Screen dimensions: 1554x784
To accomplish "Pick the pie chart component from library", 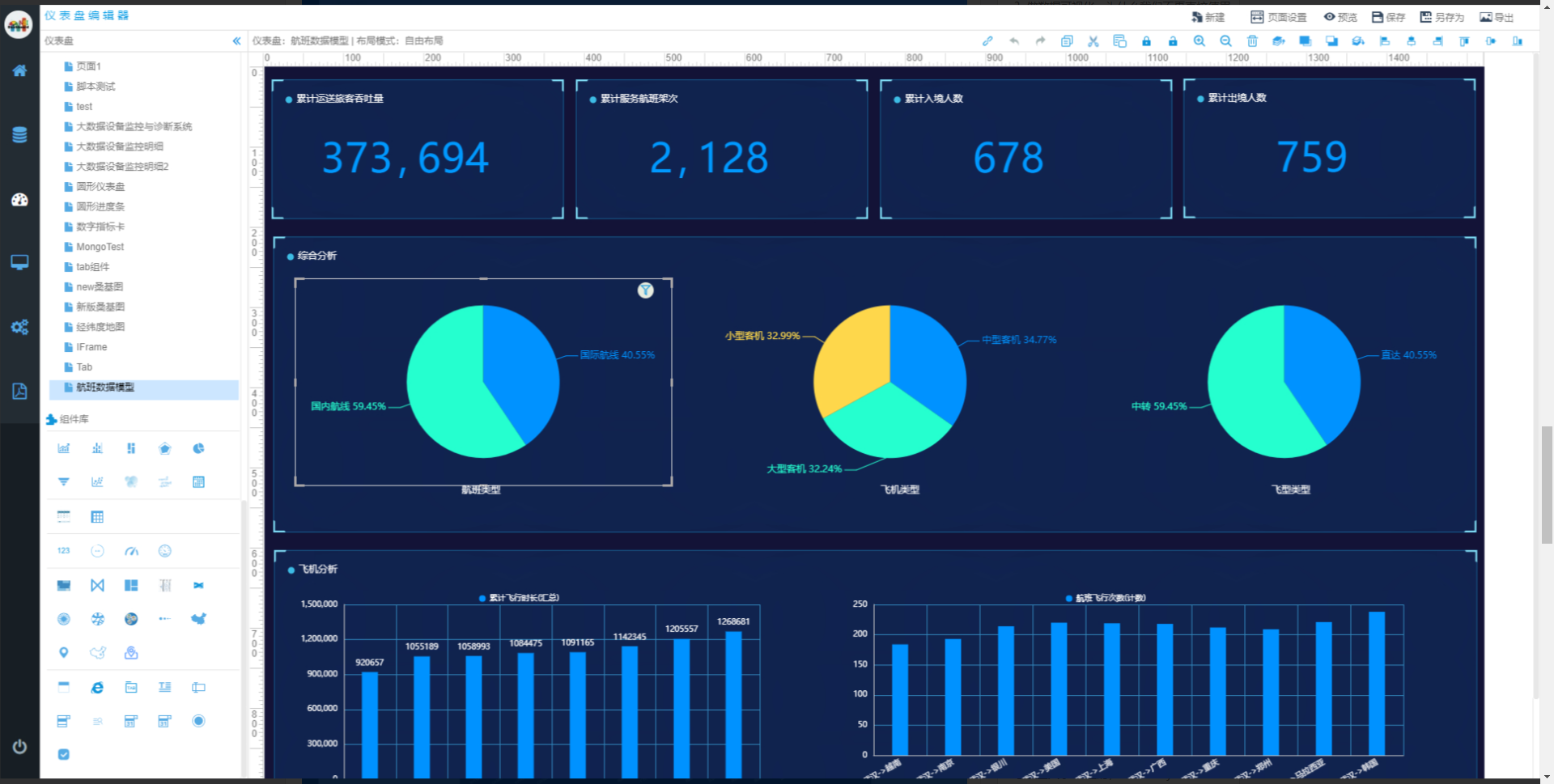I will point(198,448).
